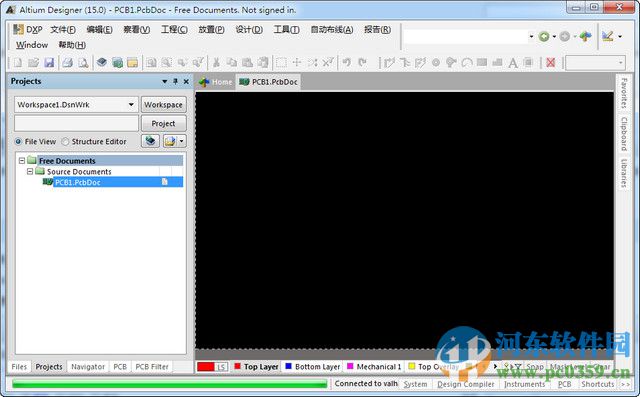Click the blue Save floppy icon
Image resolution: width=640 pixels, height=397 pixels.
(49, 62)
